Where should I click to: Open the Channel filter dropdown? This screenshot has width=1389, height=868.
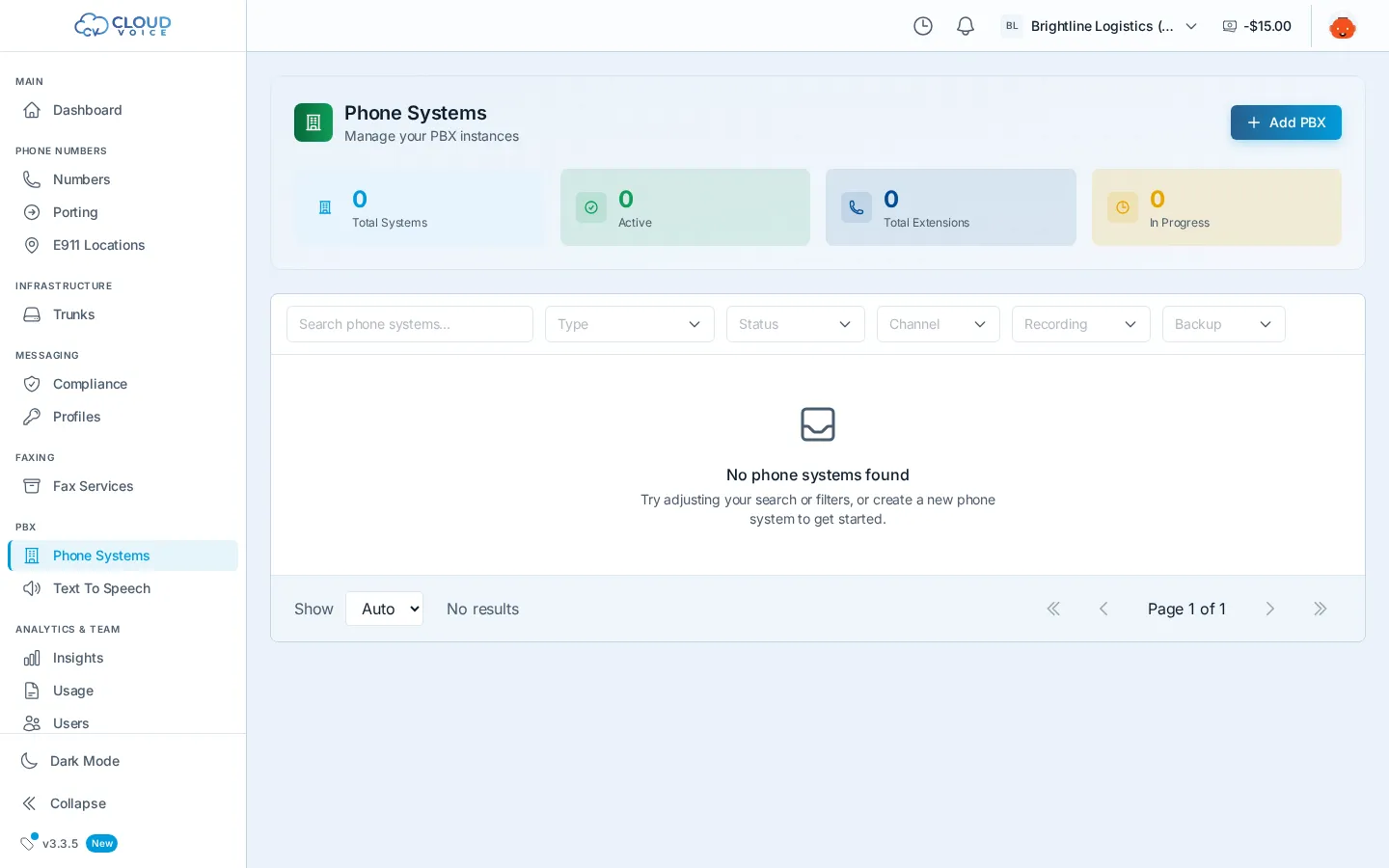[939, 324]
